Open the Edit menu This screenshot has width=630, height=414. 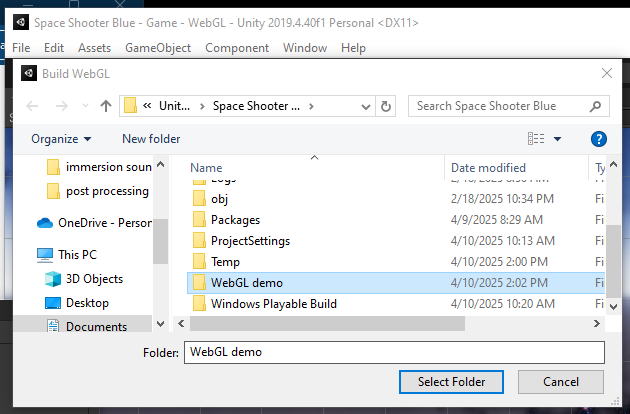pos(54,48)
